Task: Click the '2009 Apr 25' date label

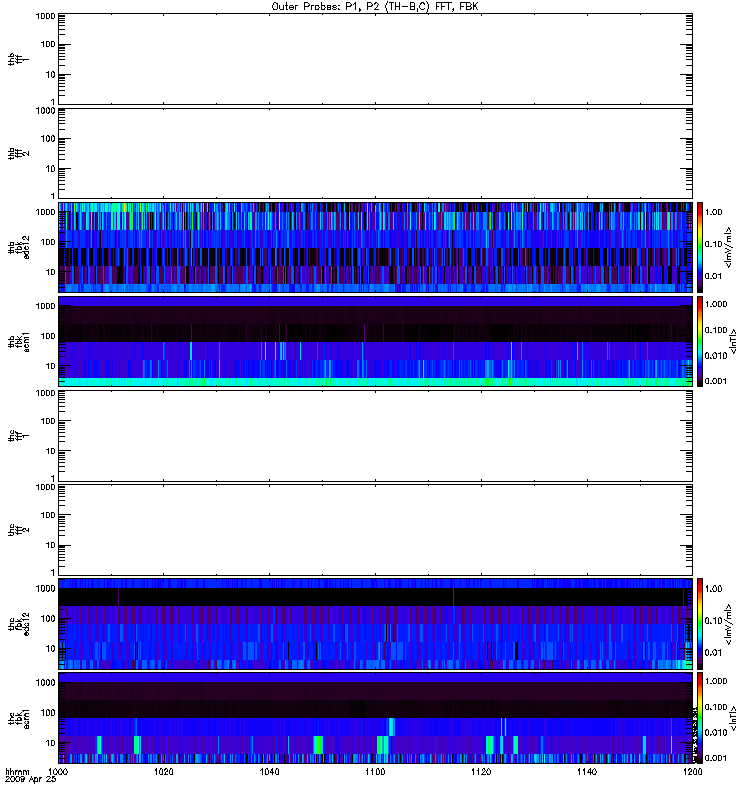Action: [31, 779]
